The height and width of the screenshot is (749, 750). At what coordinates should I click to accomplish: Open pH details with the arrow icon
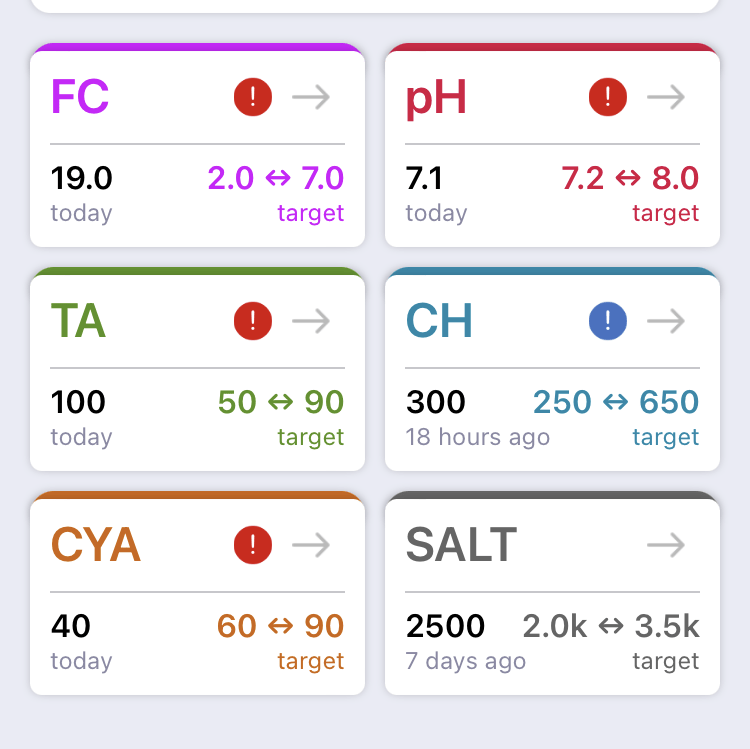[666, 97]
